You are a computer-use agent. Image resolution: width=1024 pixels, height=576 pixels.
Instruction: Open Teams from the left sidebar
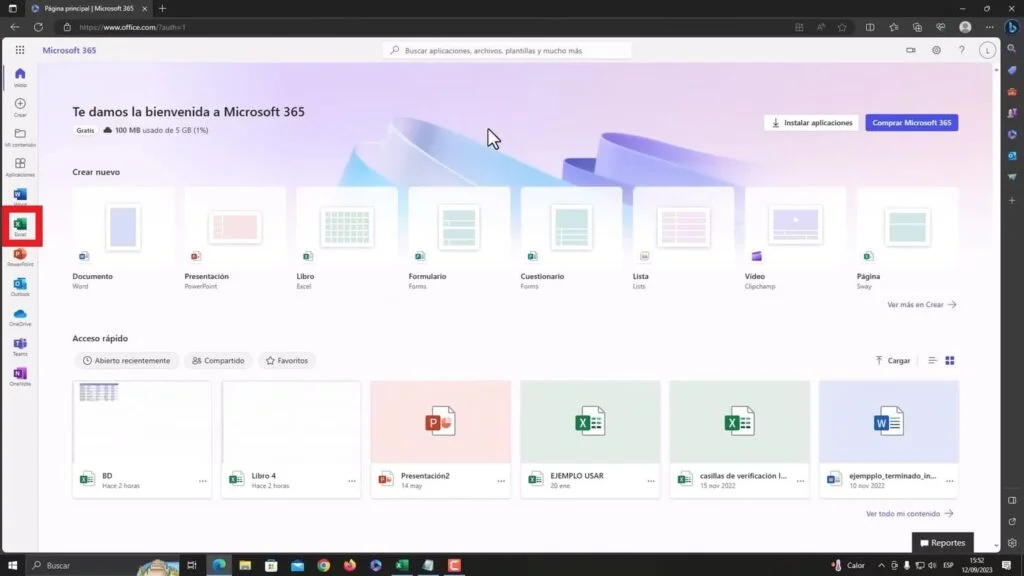point(20,347)
